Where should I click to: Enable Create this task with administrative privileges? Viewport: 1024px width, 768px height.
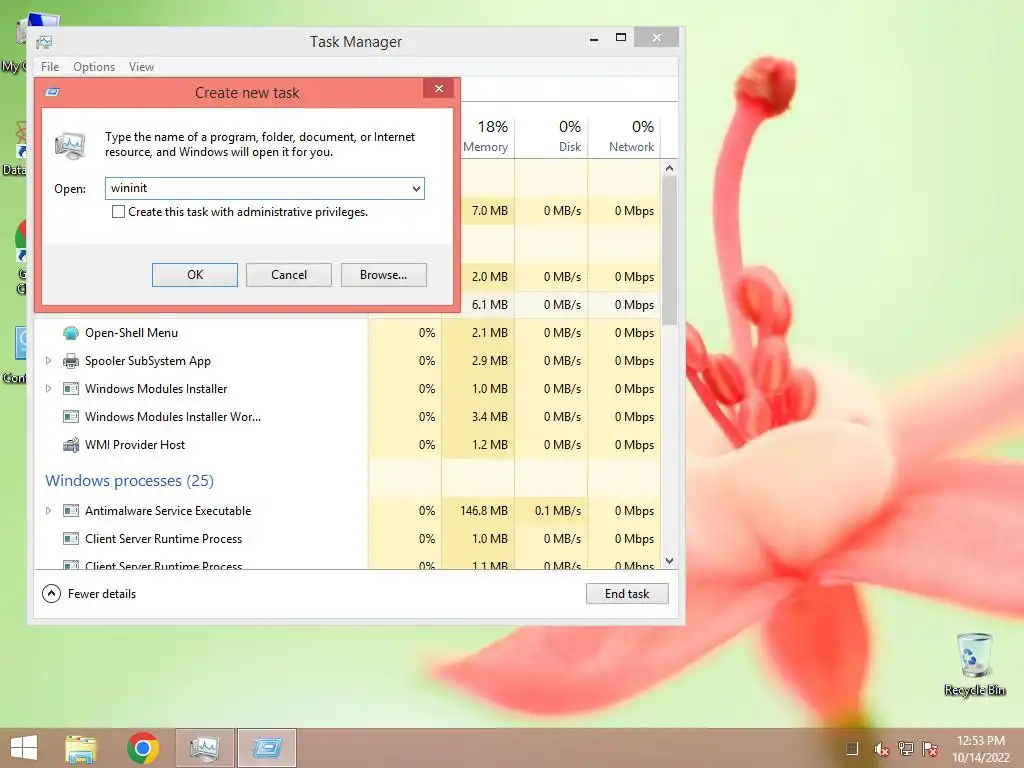[x=118, y=212]
